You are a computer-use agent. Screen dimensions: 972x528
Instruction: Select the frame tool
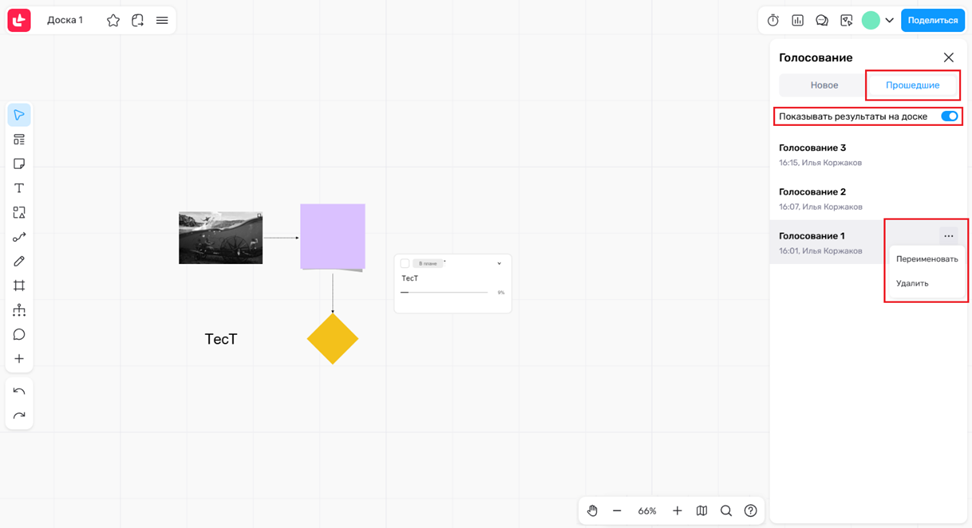point(19,286)
